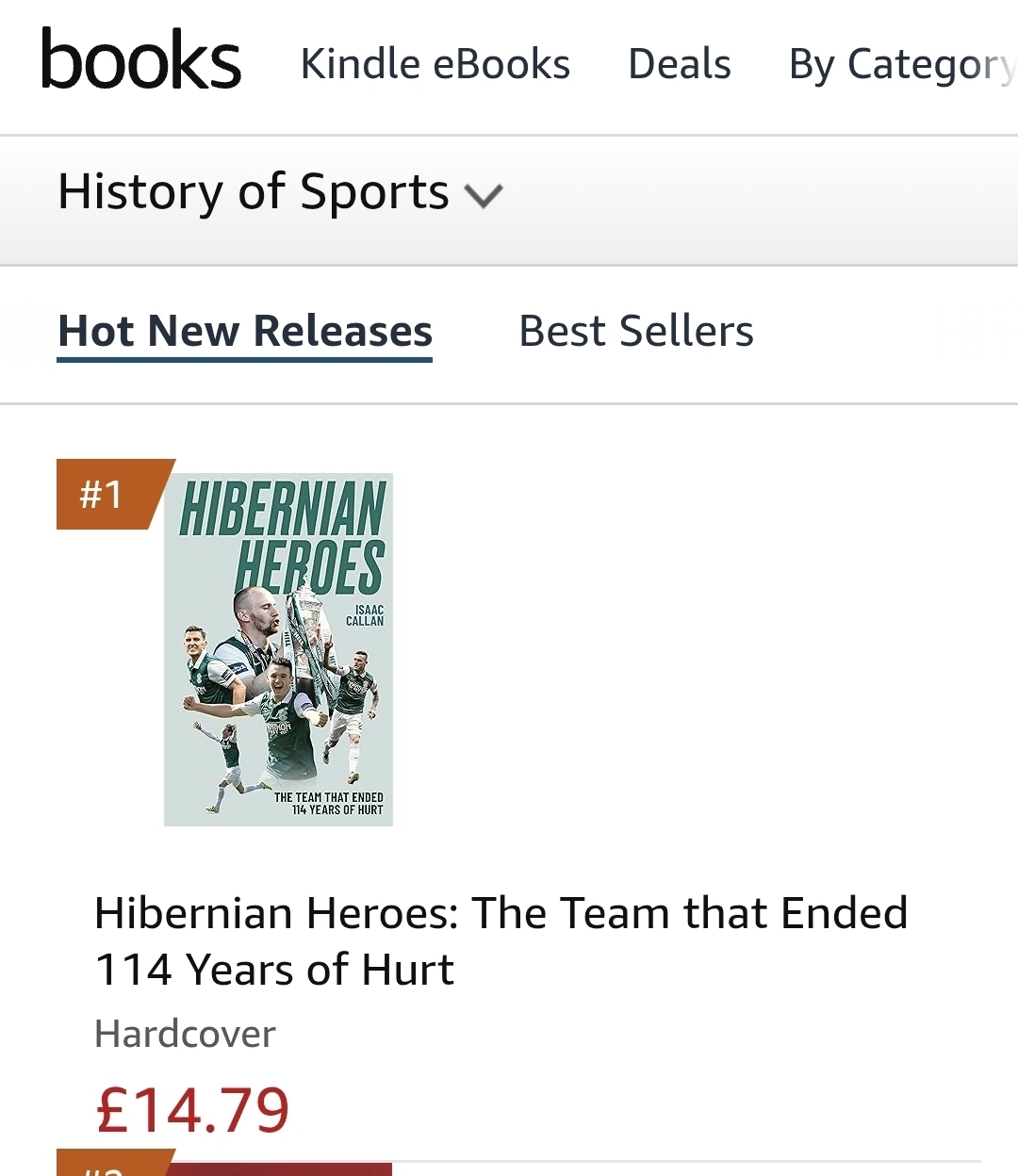Go to the Deals section
The height and width of the screenshot is (1176, 1018).
coord(679,64)
